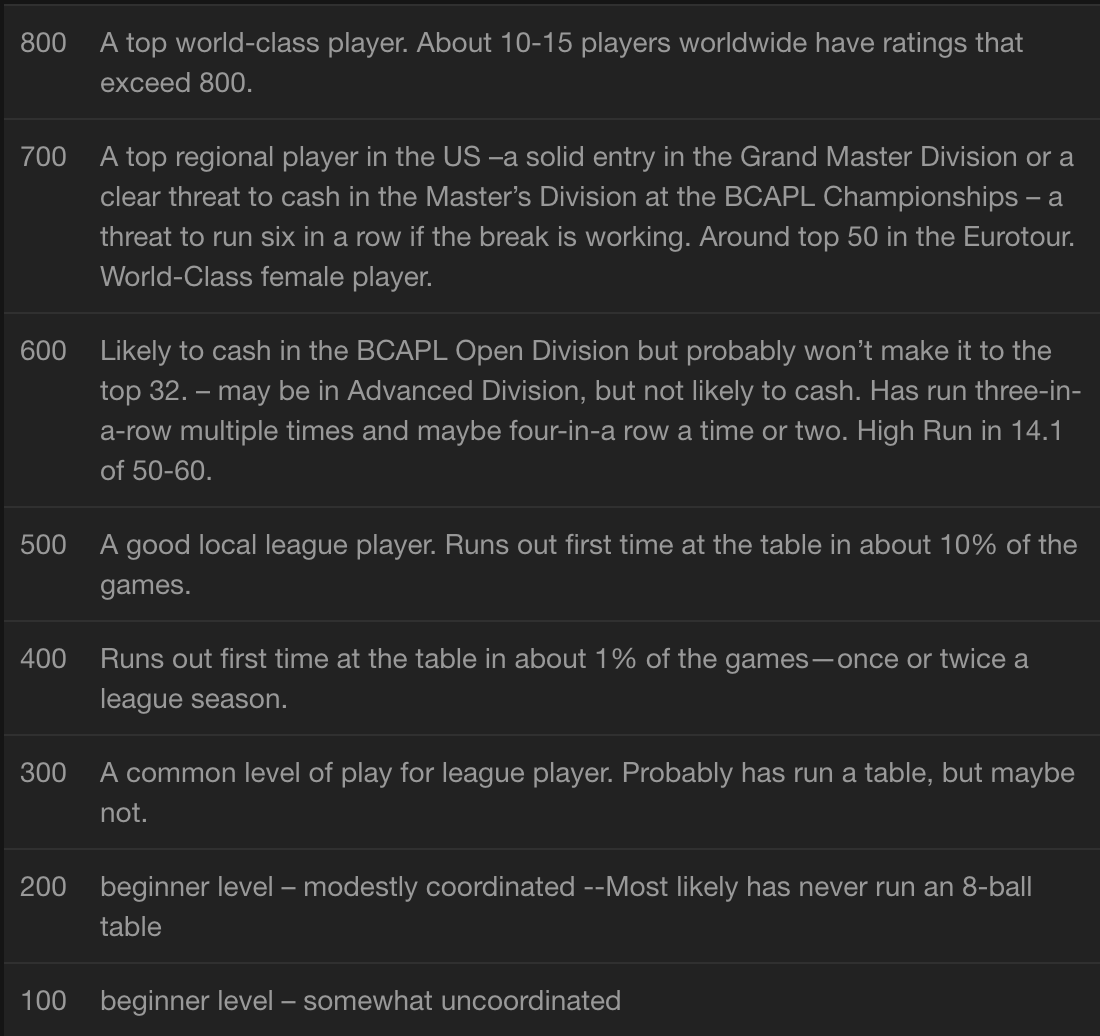
Task: Select the 200 rating cell
Action: point(43,887)
